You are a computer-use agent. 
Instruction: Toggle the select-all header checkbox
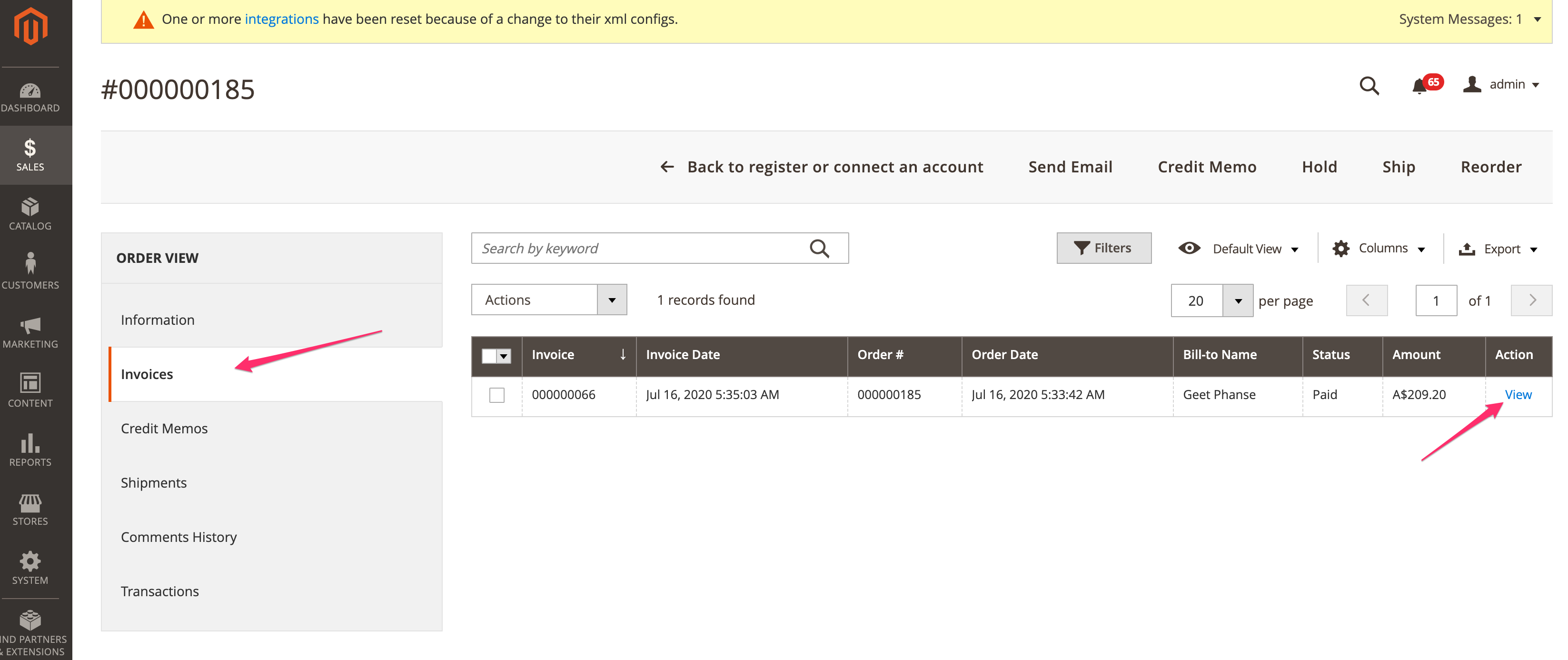(x=489, y=356)
